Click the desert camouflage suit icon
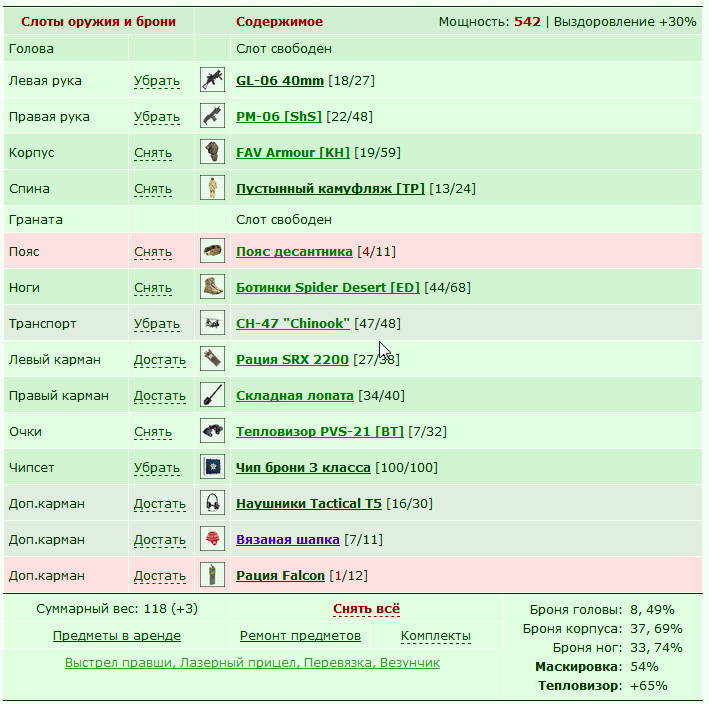 [213, 188]
